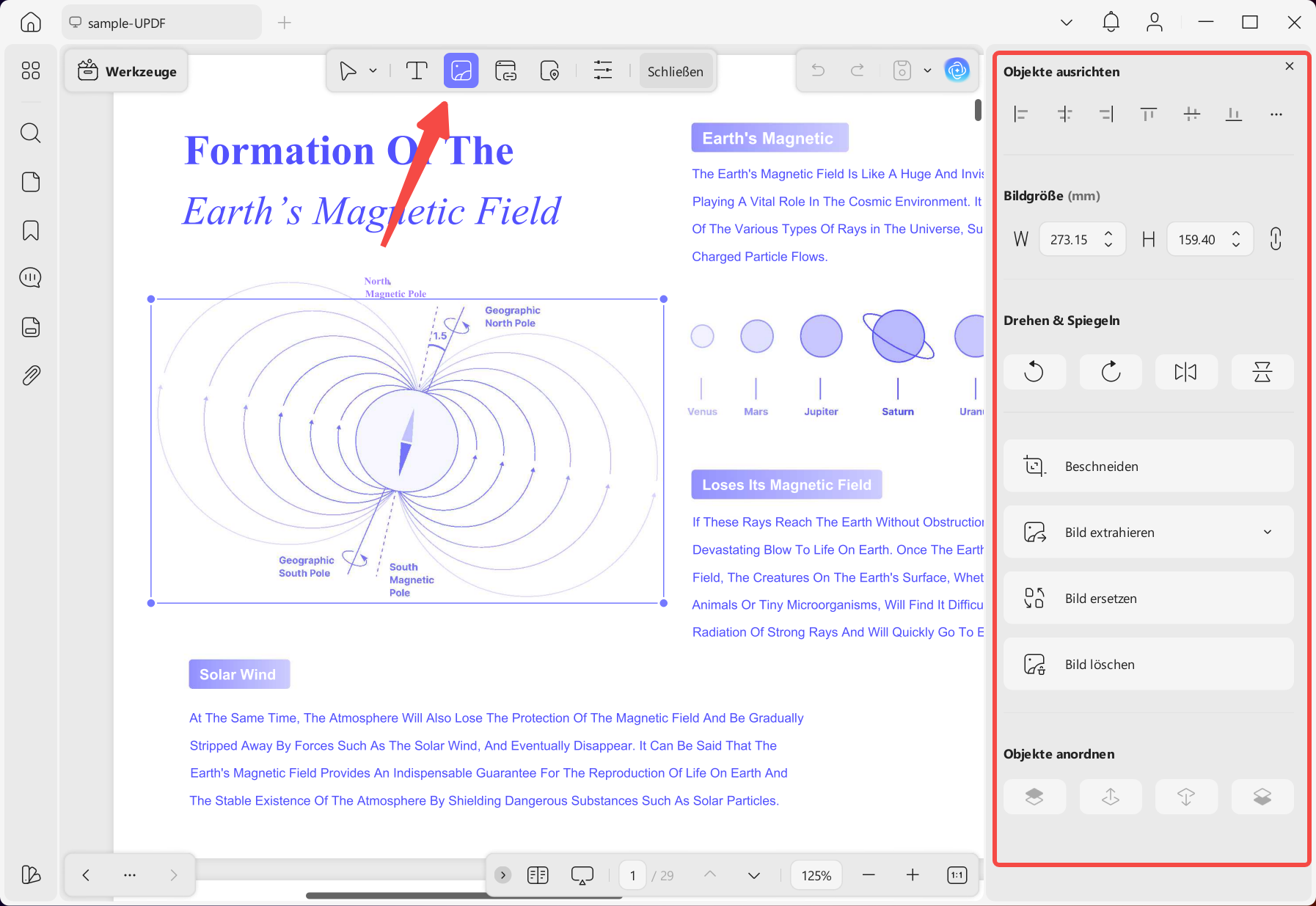This screenshot has width=1316, height=906.
Task: Expand the selection tool dropdown arrow
Action: [x=373, y=71]
